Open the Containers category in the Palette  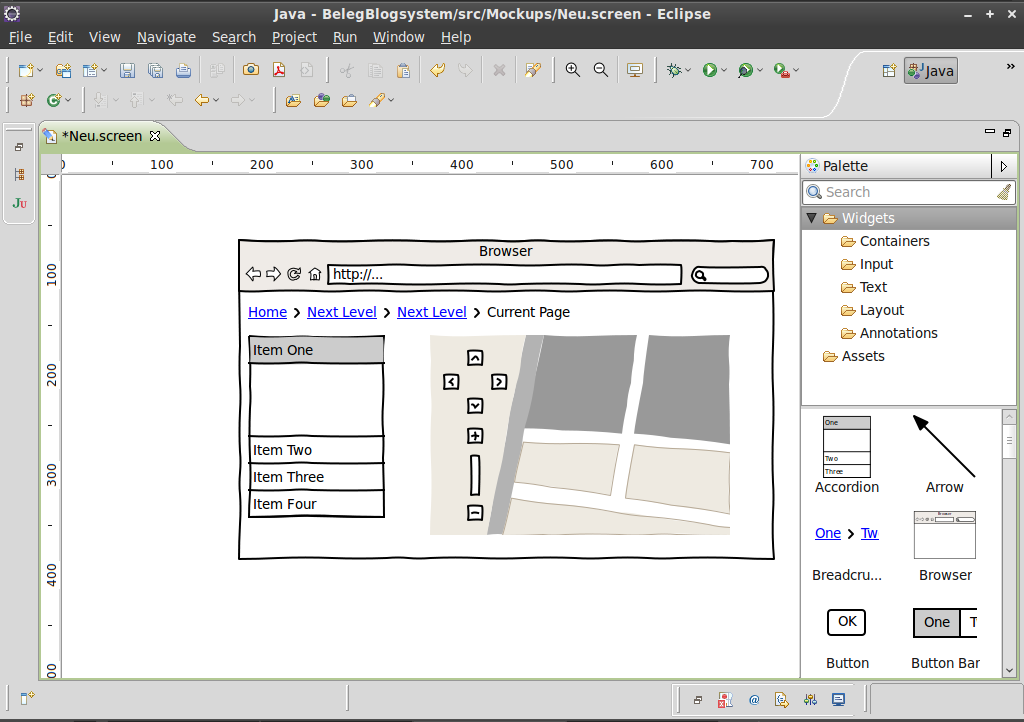pos(895,241)
